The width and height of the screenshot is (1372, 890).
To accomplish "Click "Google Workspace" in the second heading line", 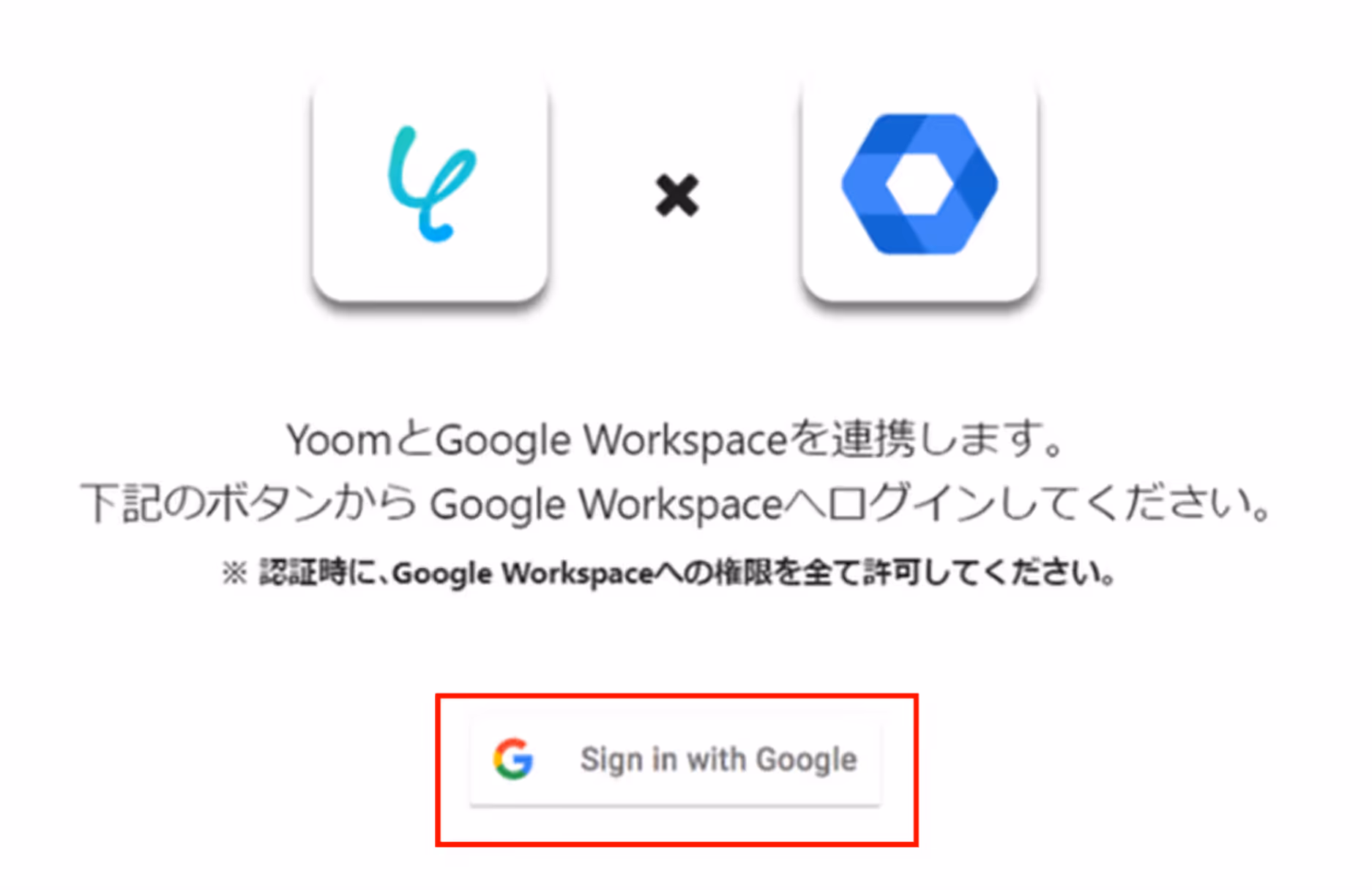I will 607,506.
